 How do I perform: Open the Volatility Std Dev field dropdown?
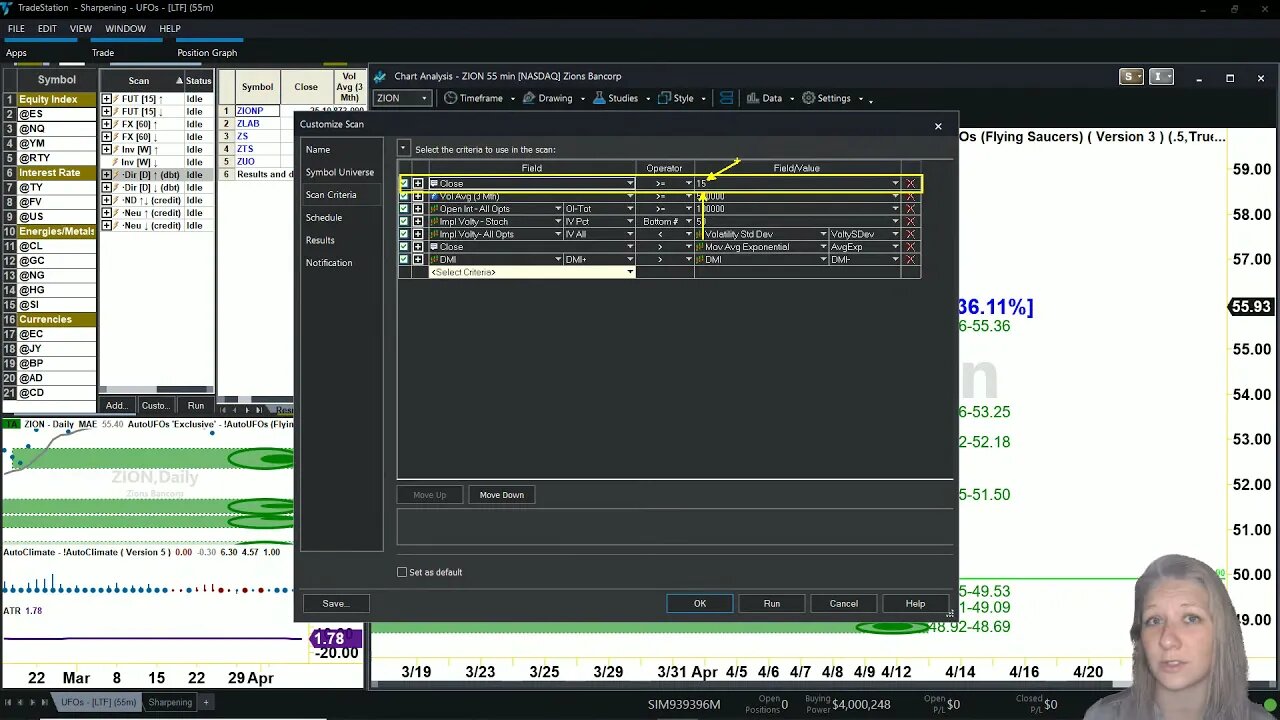click(823, 234)
